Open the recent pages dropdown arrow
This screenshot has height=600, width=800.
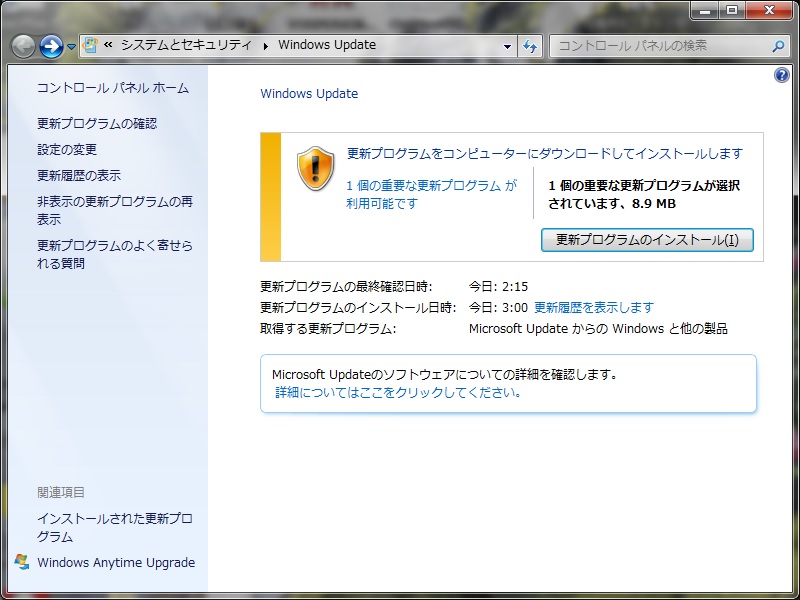tap(71, 46)
